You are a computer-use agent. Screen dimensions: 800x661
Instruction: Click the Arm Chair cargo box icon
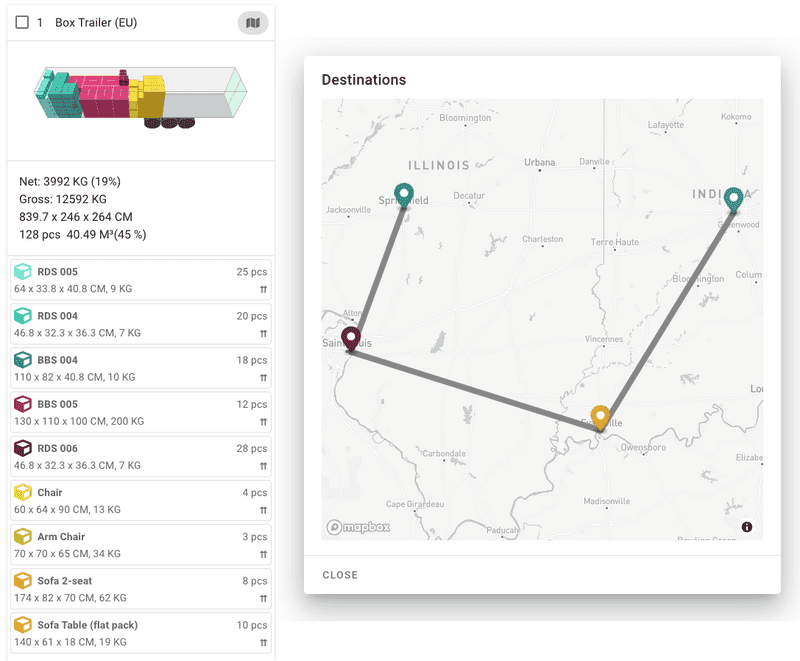(x=23, y=536)
